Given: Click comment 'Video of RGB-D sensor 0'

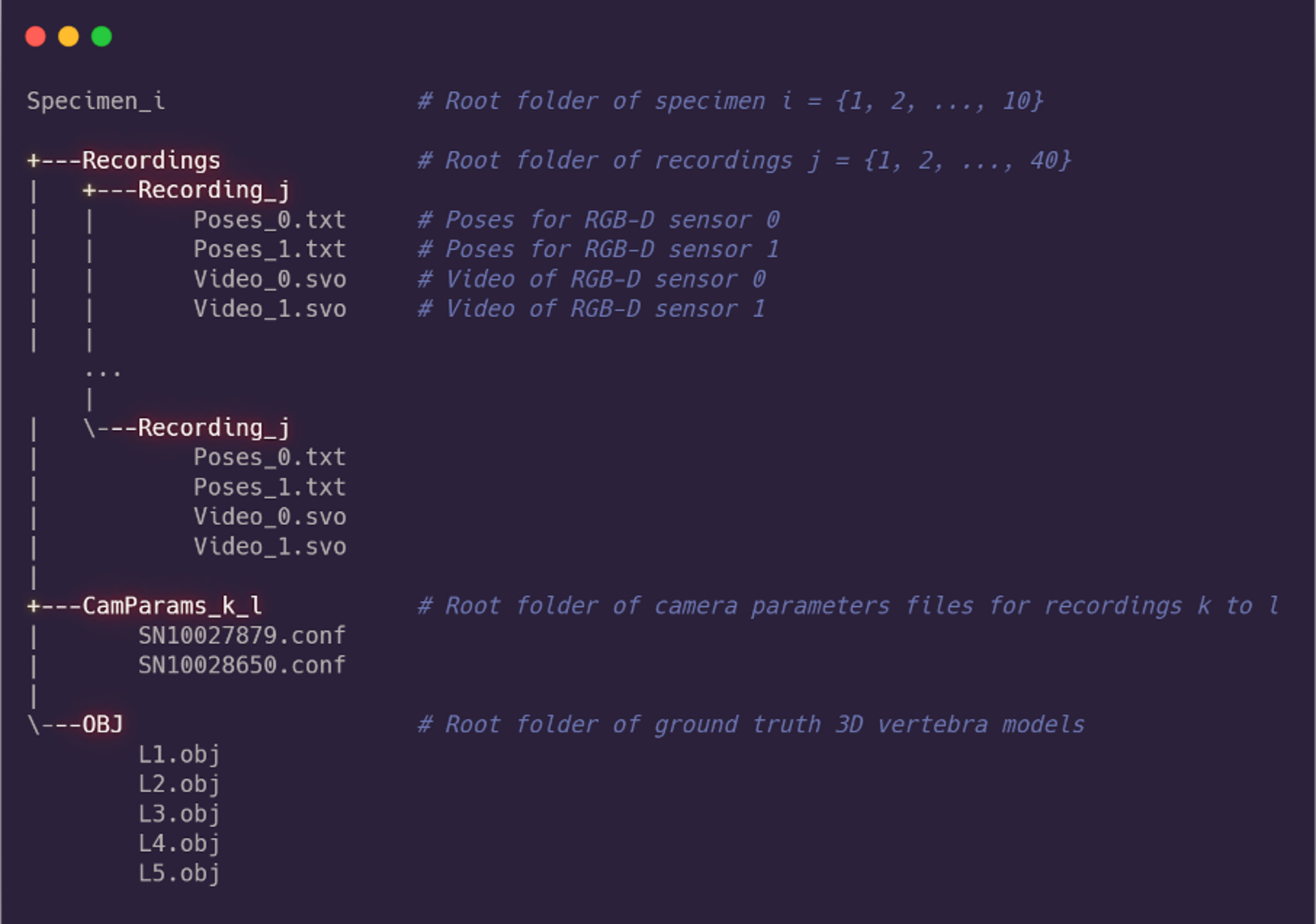Looking at the screenshot, I should (x=591, y=279).
